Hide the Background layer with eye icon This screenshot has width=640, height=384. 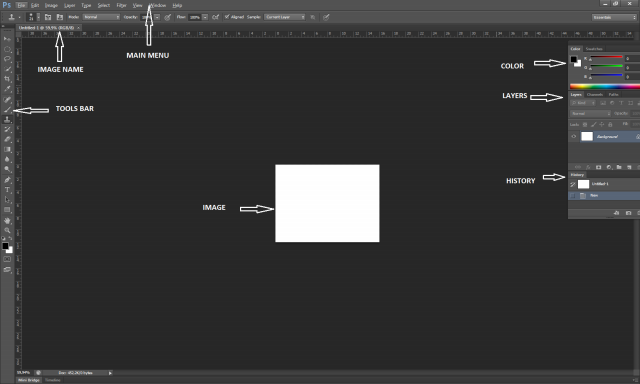(x=573, y=136)
